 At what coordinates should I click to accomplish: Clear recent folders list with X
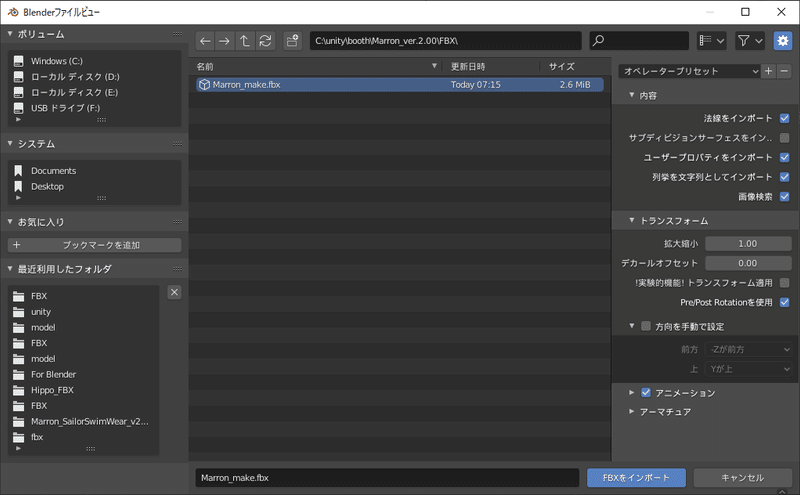point(174,292)
